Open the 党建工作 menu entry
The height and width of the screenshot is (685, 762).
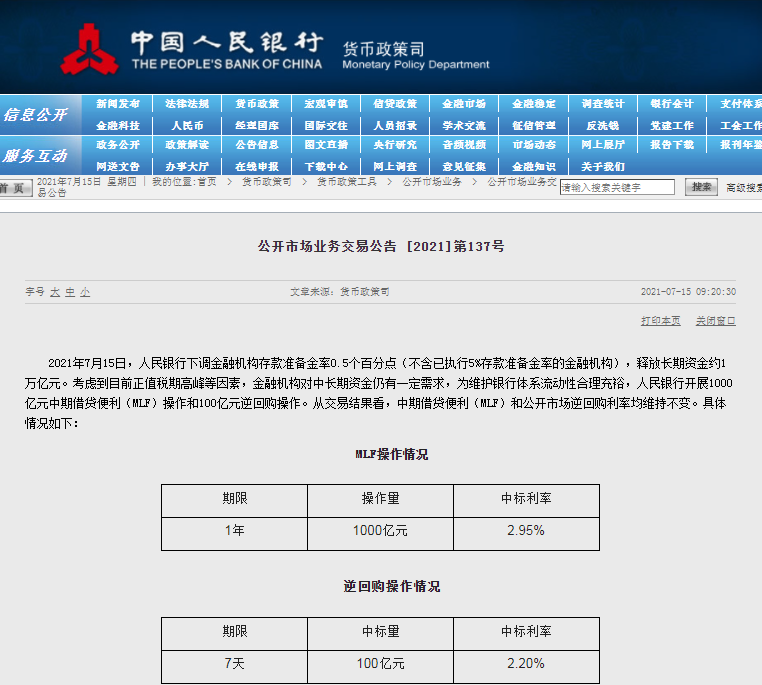(672, 126)
